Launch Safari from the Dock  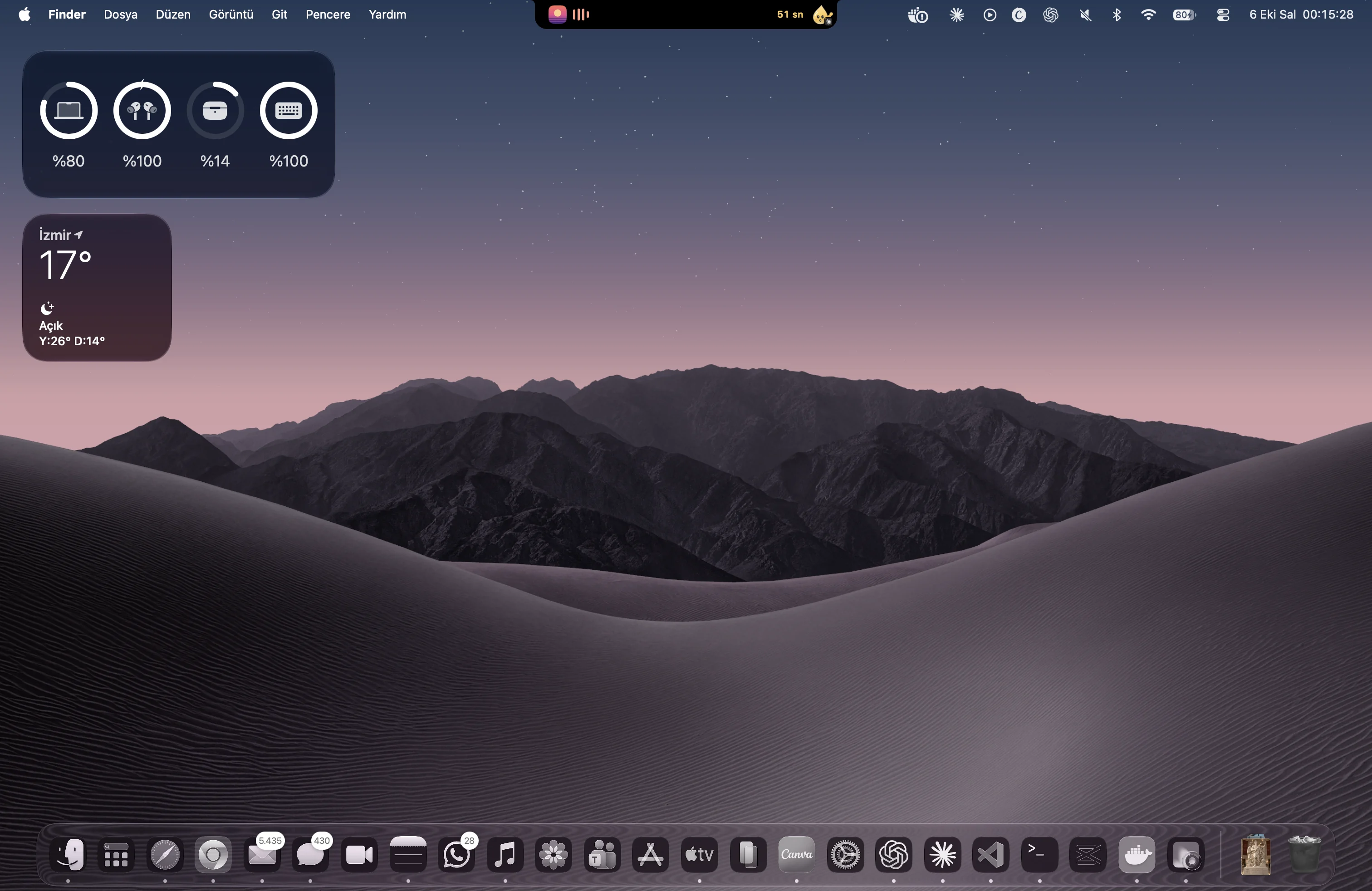[x=165, y=854]
